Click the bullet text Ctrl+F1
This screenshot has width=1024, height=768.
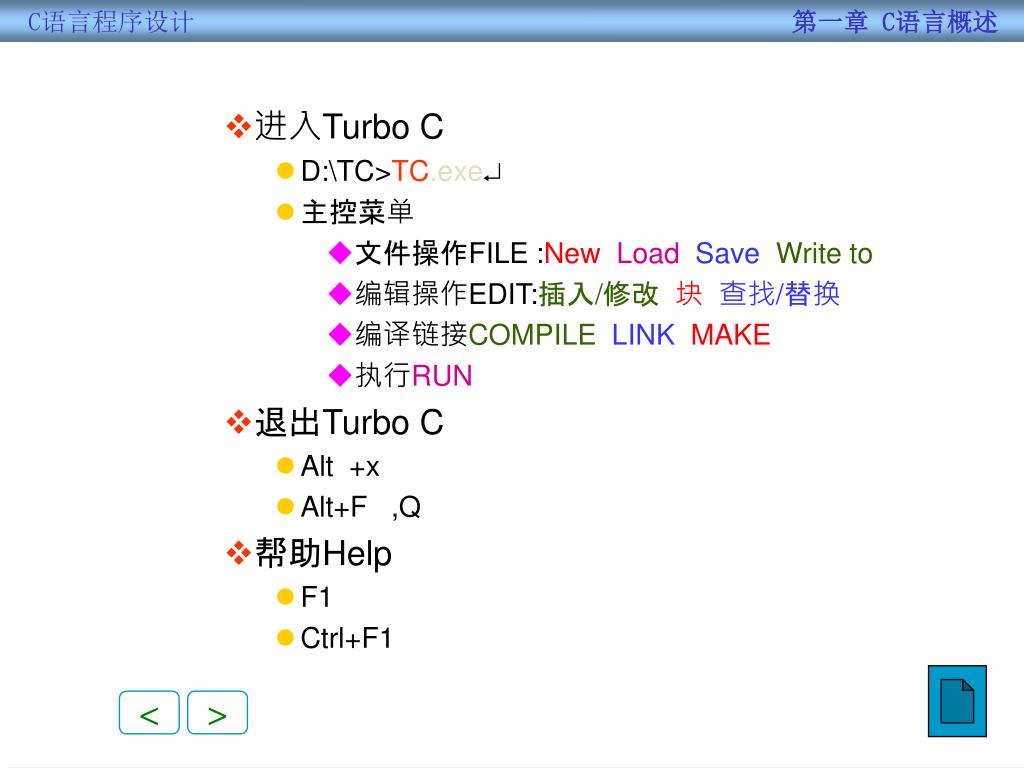(346, 638)
